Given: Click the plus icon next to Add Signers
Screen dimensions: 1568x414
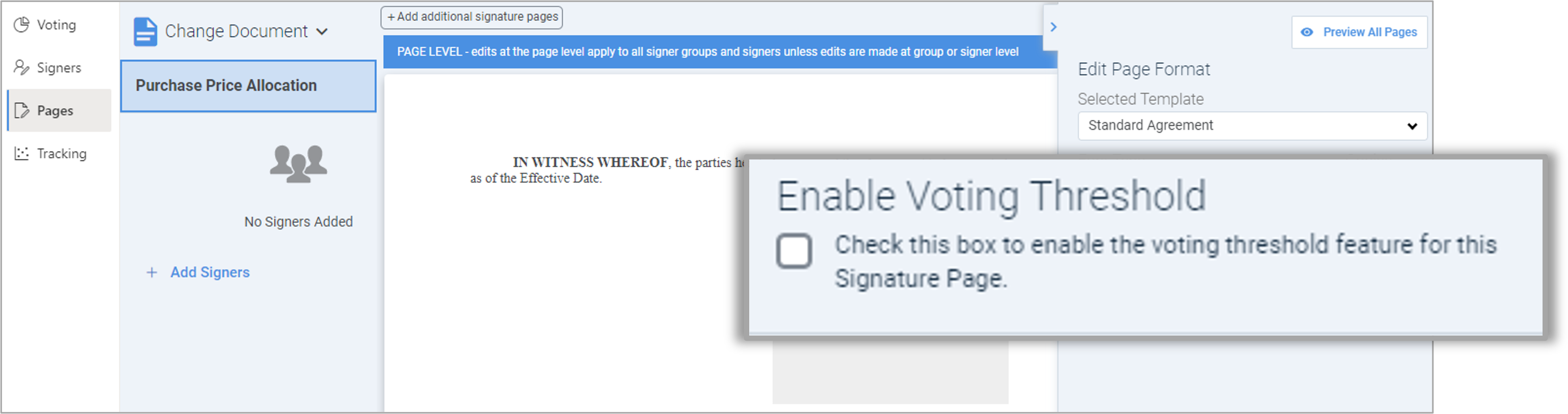Looking at the screenshot, I should tap(152, 272).
